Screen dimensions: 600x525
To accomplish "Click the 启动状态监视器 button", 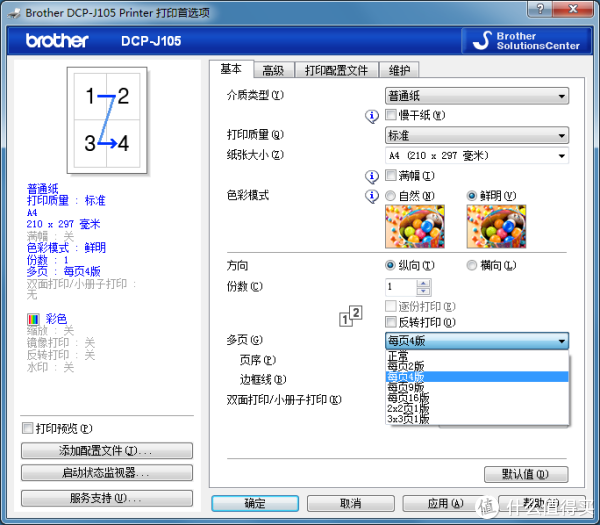I will [x=107, y=473].
